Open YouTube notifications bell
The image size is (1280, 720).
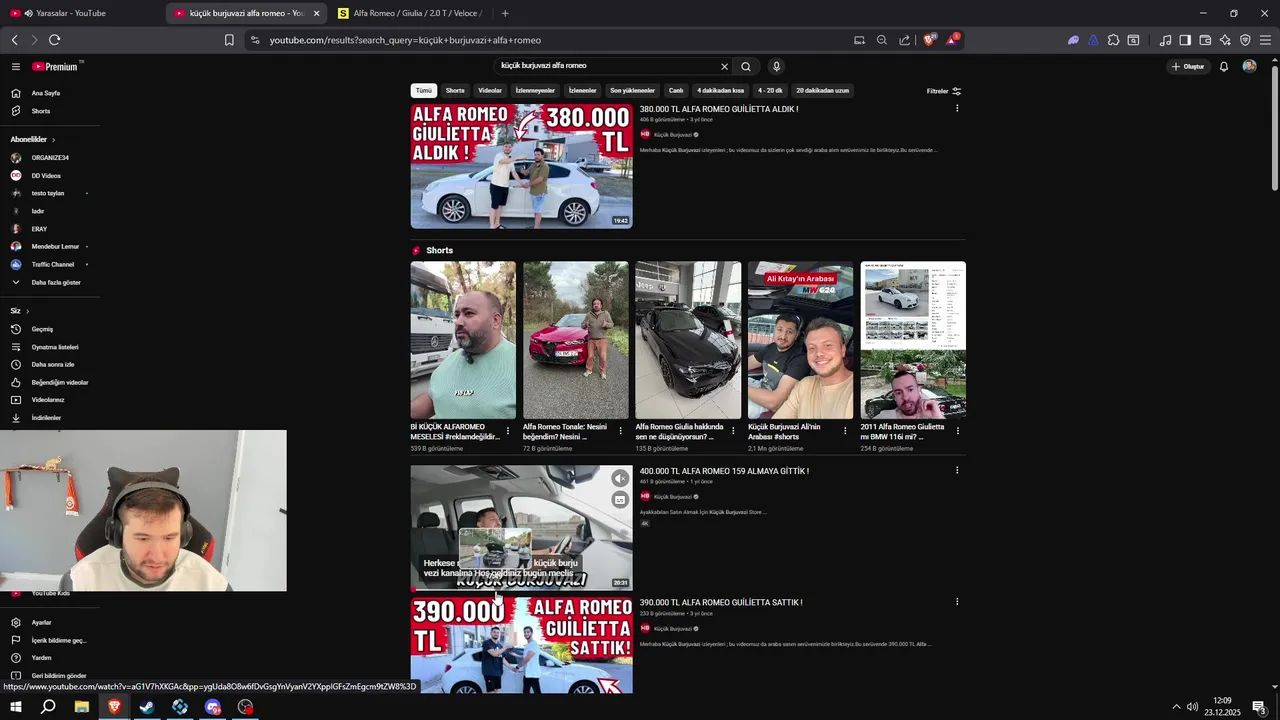coord(1223,67)
